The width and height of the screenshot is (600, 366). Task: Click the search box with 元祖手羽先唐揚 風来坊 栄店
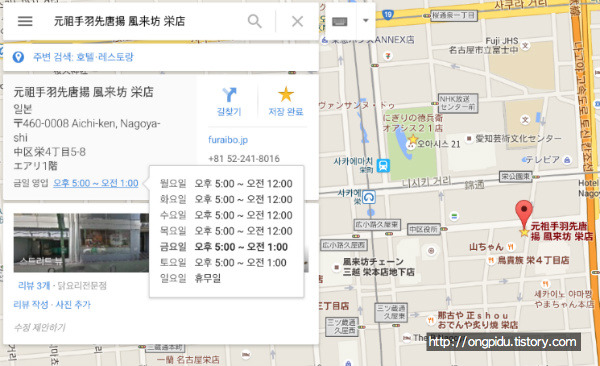[119, 21]
